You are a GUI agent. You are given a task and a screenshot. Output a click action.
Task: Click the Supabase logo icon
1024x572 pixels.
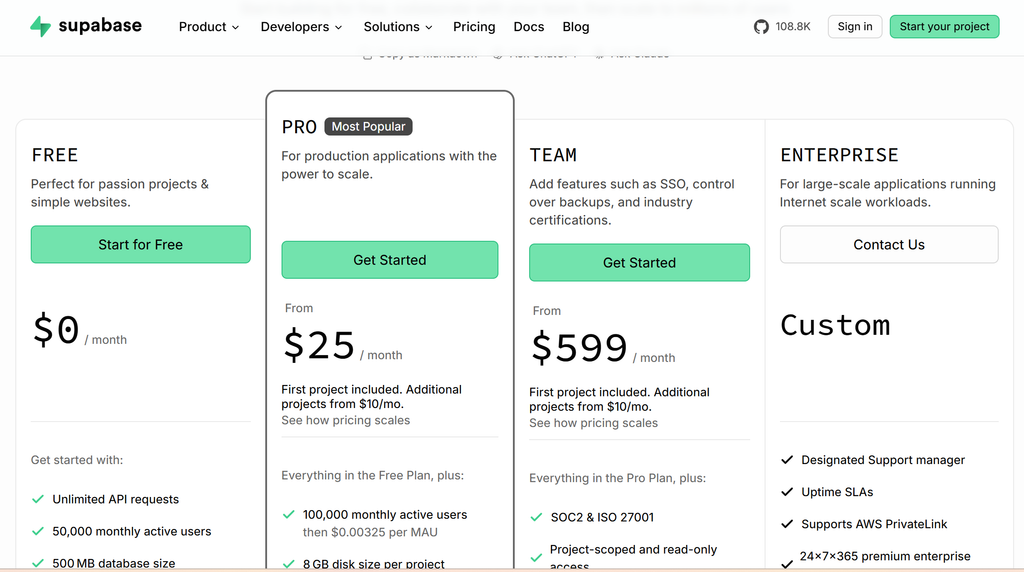pyautogui.click(x=40, y=26)
